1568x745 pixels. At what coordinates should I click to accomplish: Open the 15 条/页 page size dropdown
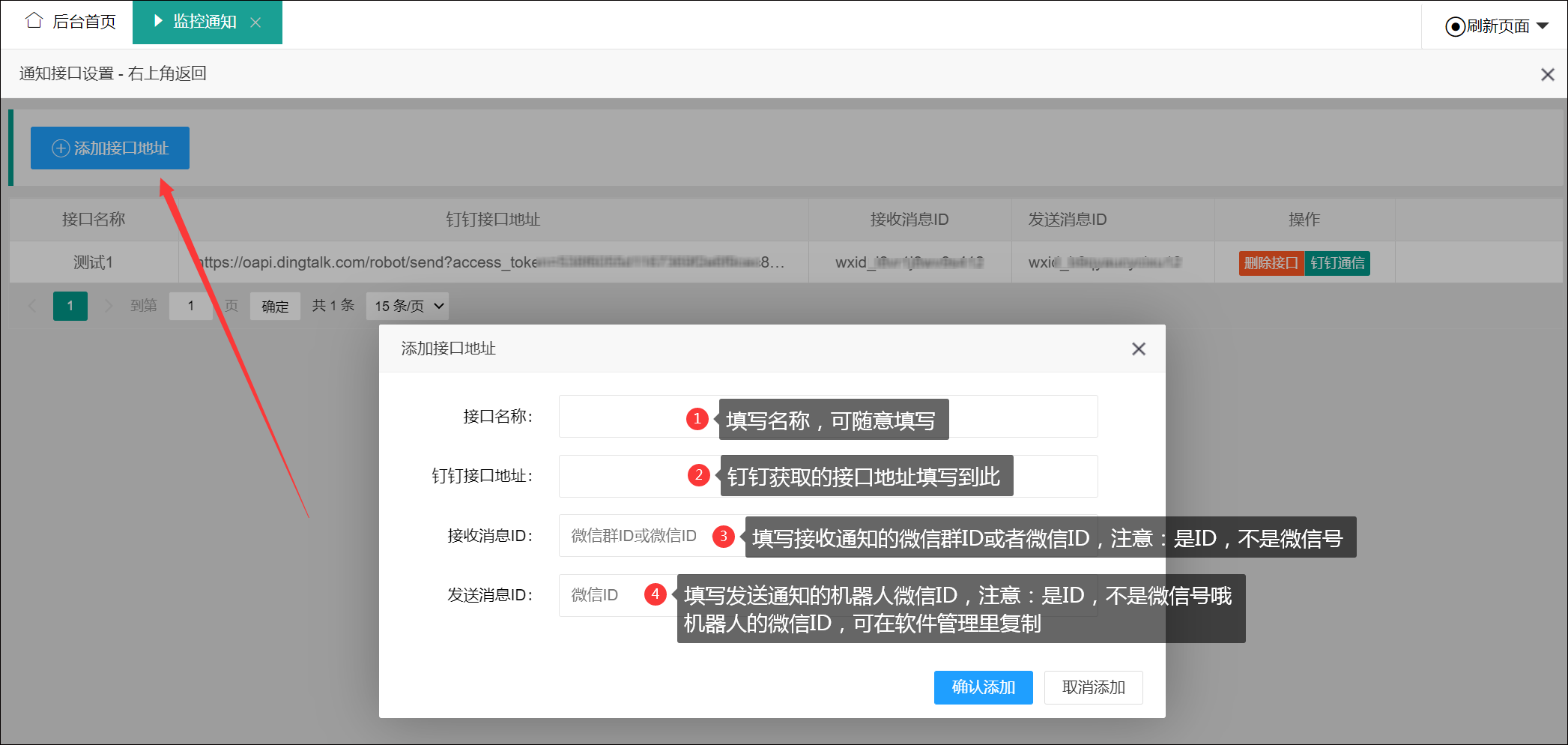(x=408, y=306)
